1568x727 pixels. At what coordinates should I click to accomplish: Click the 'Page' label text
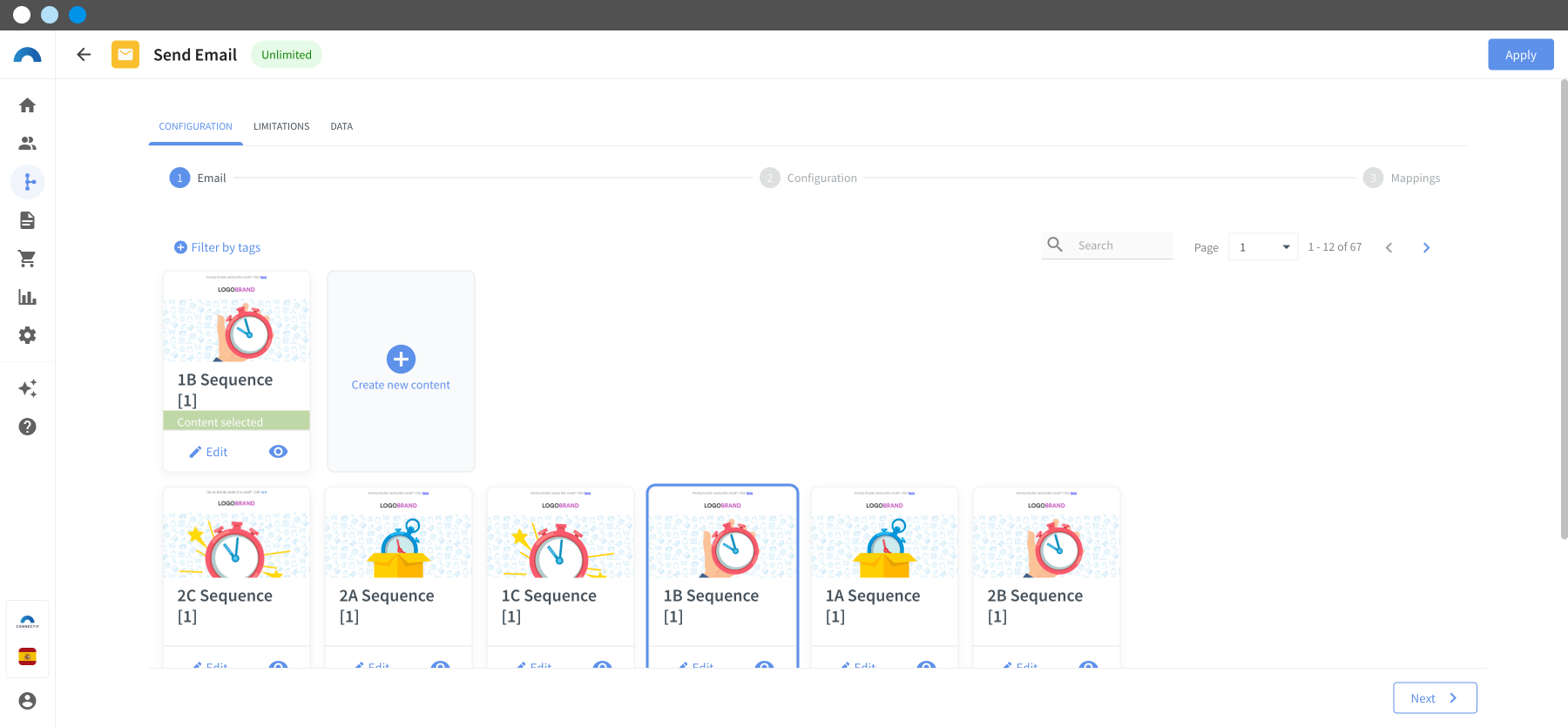(x=1206, y=248)
